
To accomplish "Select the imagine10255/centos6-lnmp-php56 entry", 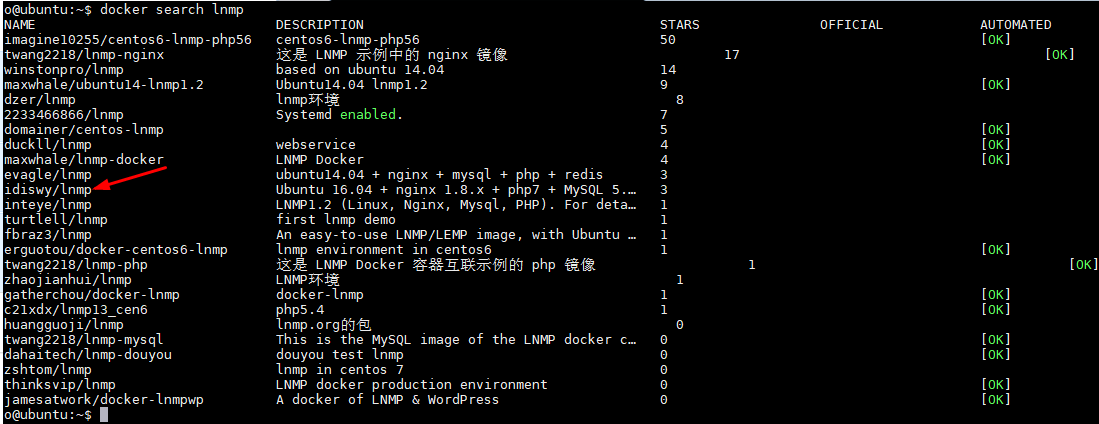I will click(128, 40).
